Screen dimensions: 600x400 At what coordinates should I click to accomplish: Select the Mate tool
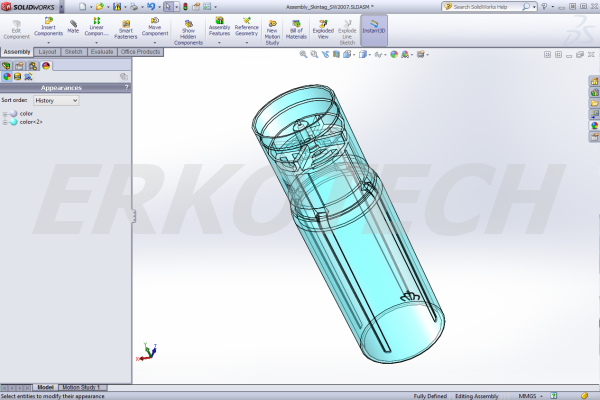[x=73, y=25]
